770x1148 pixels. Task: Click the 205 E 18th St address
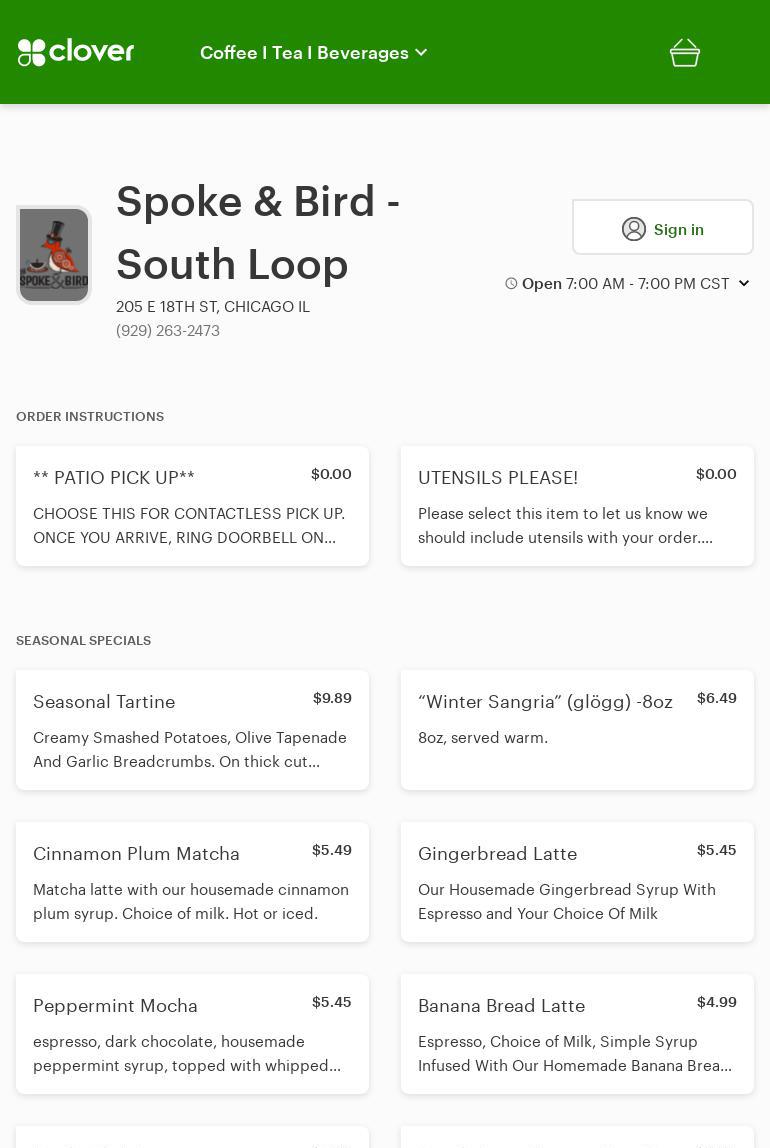pyautogui.click(x=213, y=307)
